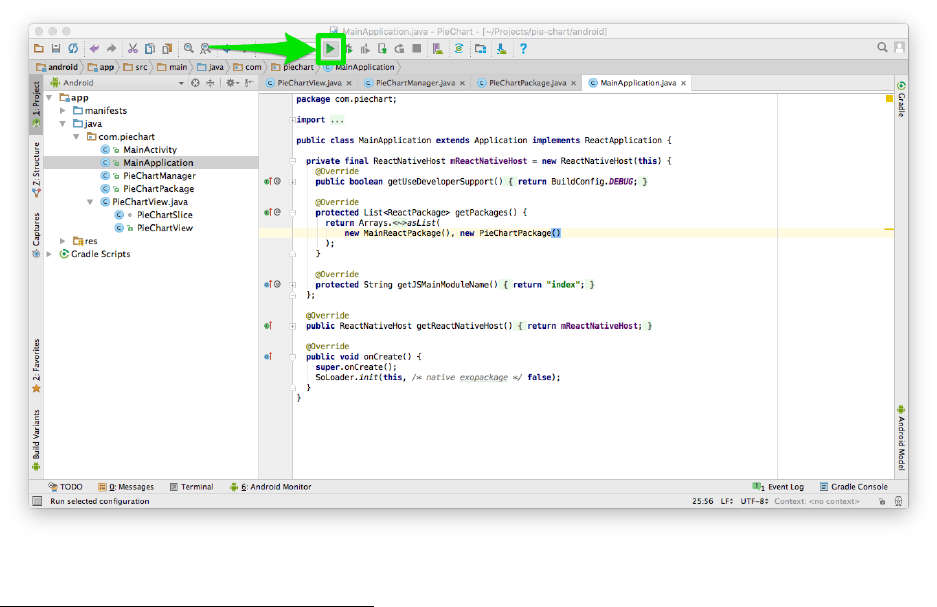The width and height of the screenshot is (937, 607).
Task: Collapse the com.piechart package
Action: 77,137
